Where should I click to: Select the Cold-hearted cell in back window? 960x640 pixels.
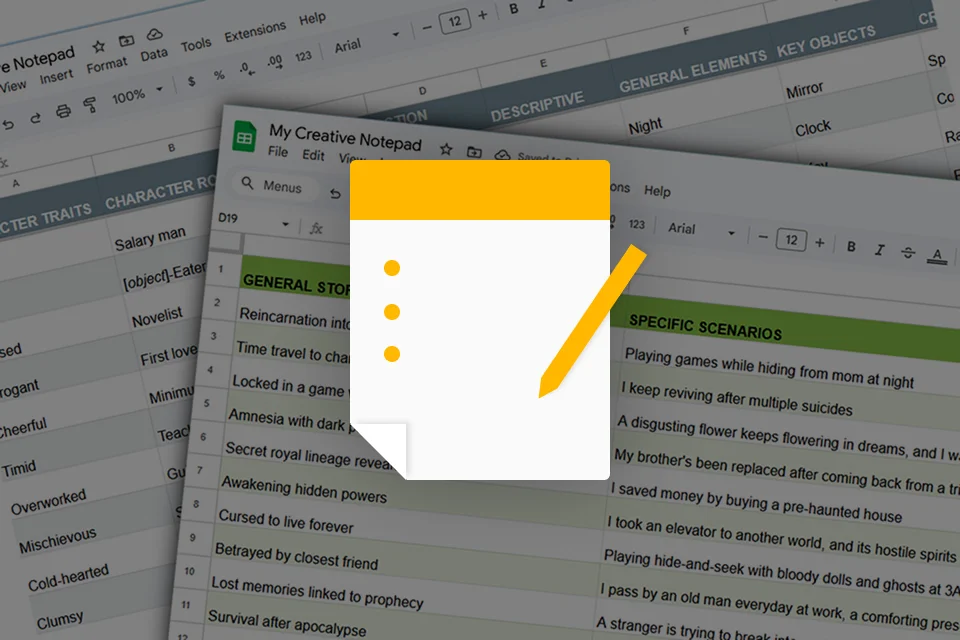(68, 578)
